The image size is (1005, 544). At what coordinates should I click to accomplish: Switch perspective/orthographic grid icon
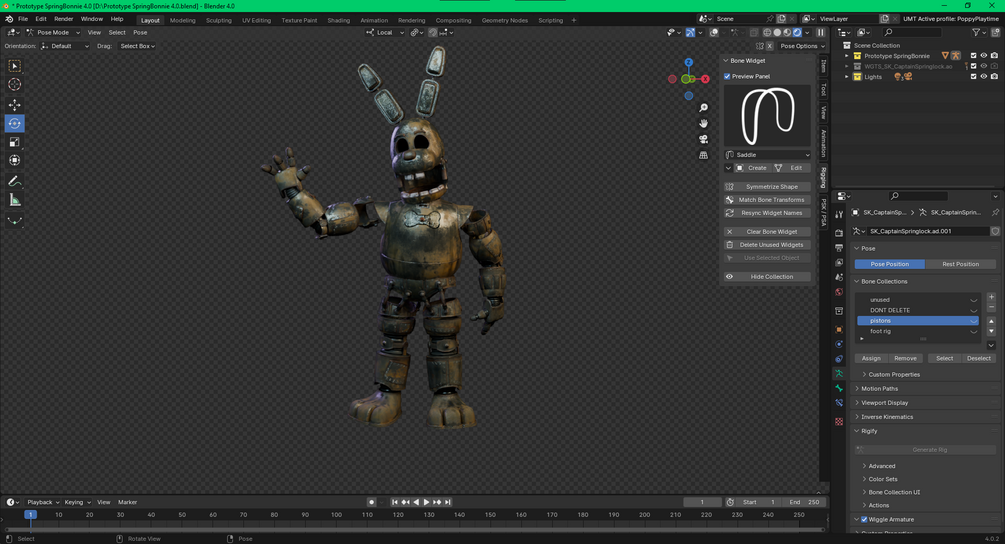pos(703,154)
